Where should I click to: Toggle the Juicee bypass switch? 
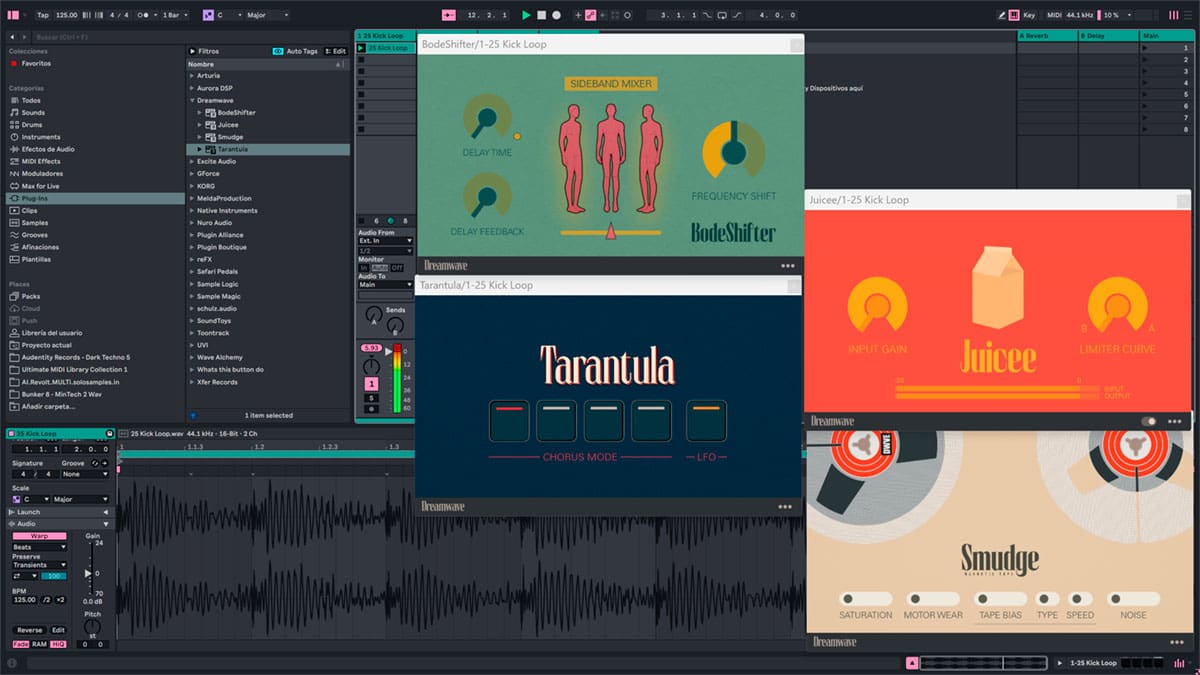(1149, 422)
